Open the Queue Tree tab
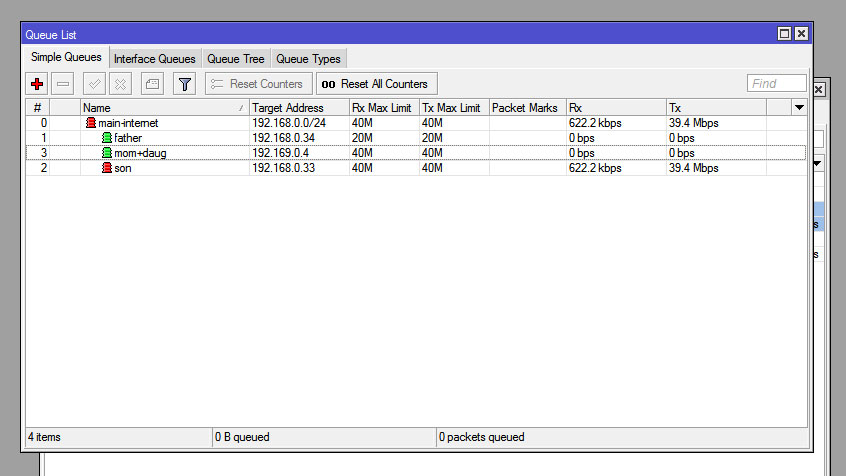Screen dimensions: 846x476 click(236, 59)
